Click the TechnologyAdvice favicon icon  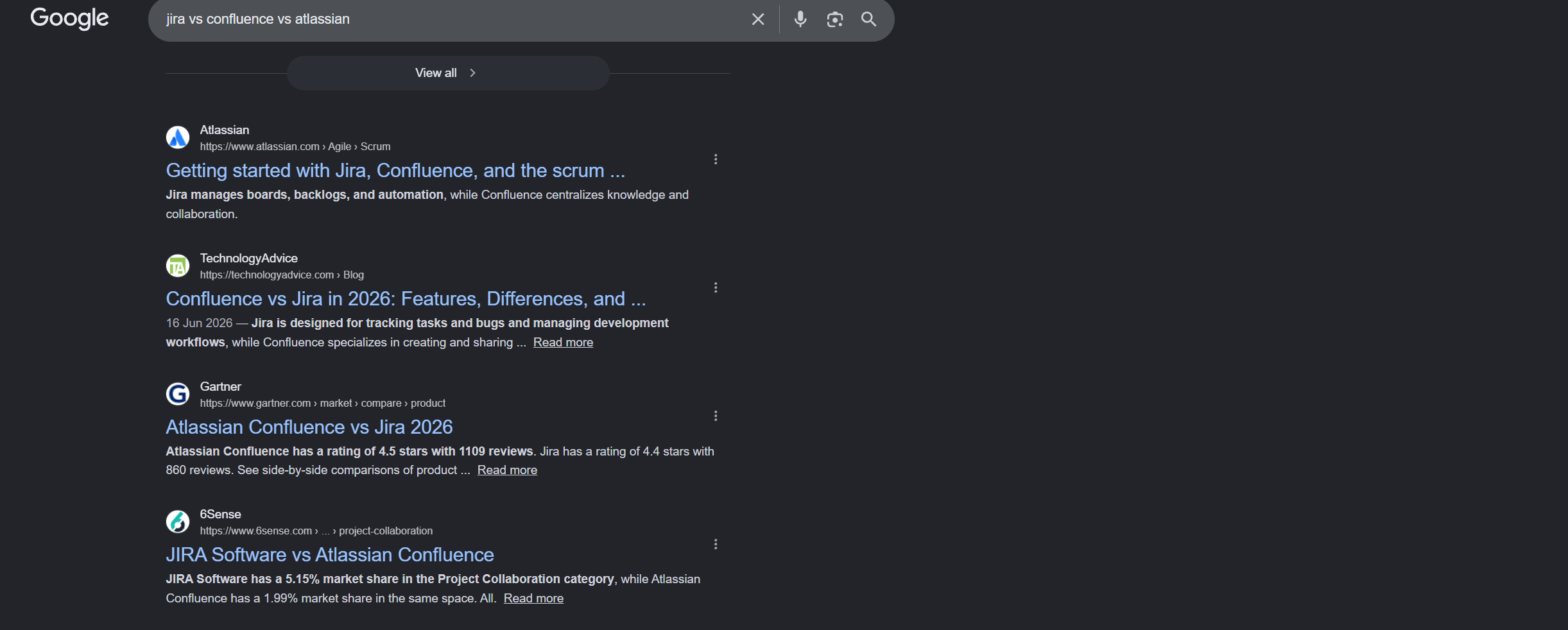[x=178, y=266]
